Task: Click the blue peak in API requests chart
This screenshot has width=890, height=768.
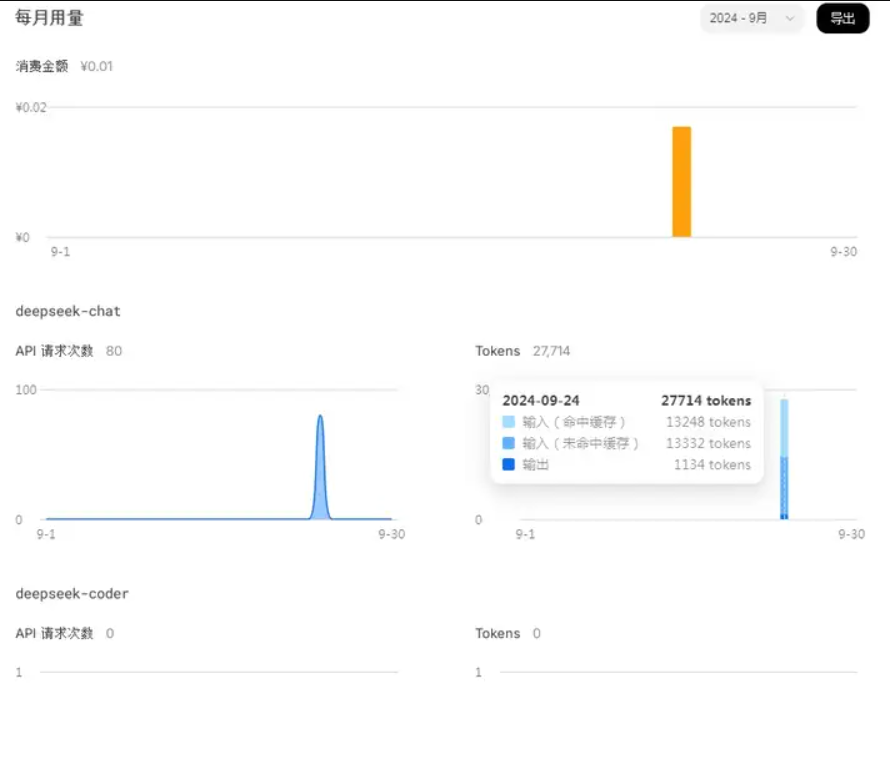Action: pos(321,467)
